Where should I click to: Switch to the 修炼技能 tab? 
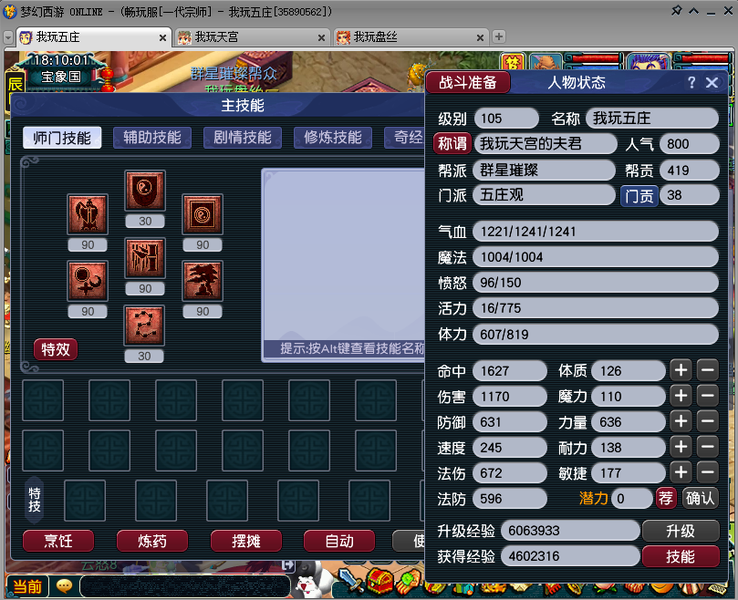click(x=333, y=138)
